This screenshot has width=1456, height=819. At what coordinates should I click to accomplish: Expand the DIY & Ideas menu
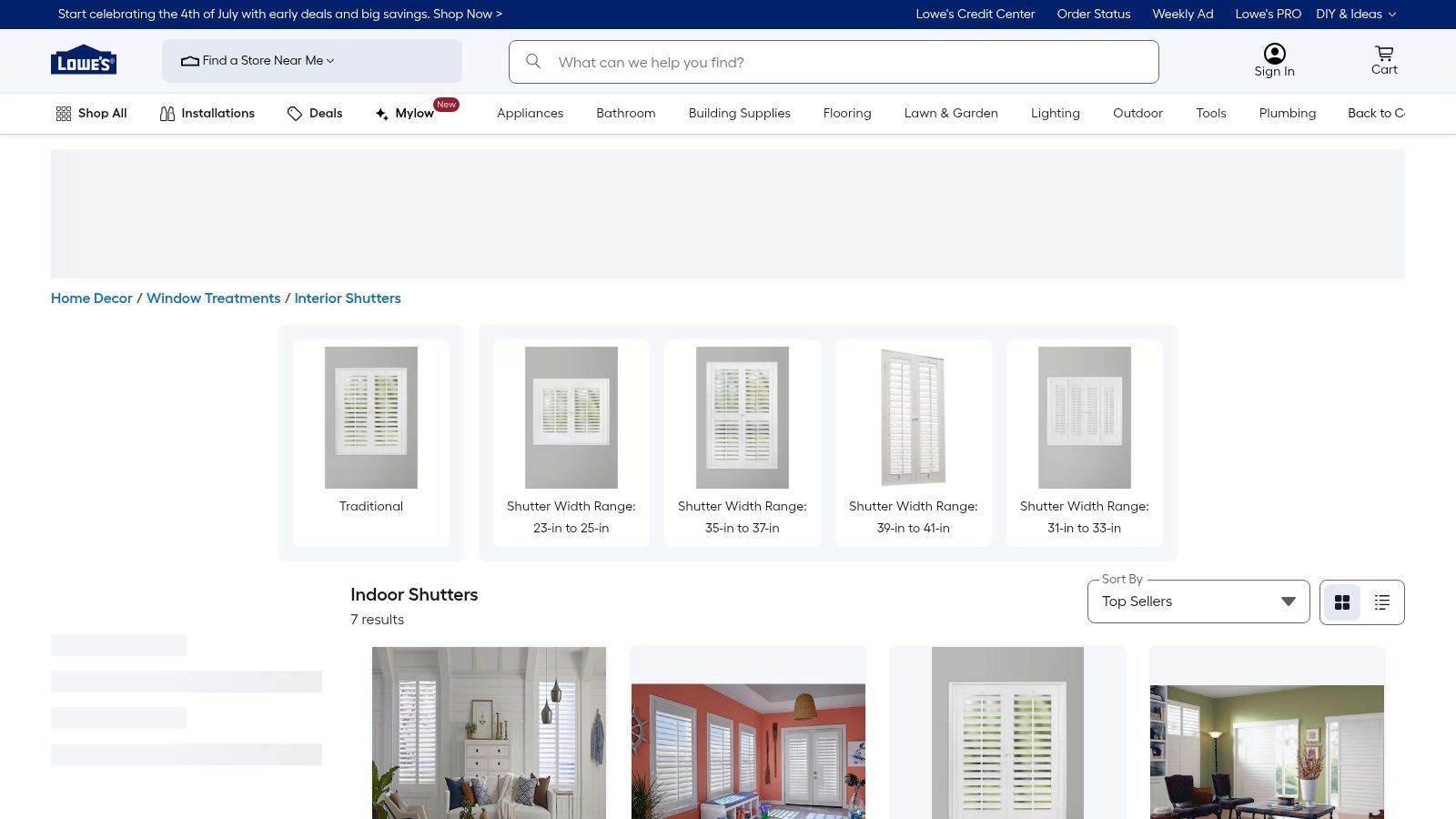pos(1356,14)
